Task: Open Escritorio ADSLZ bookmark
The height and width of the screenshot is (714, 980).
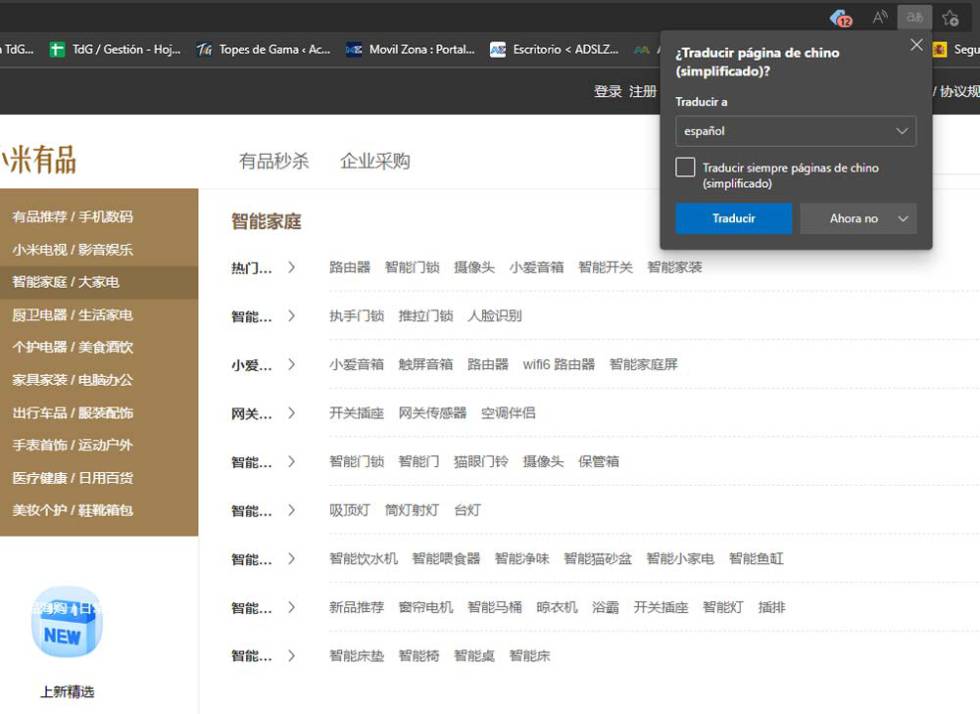Action: pos(554,49)
